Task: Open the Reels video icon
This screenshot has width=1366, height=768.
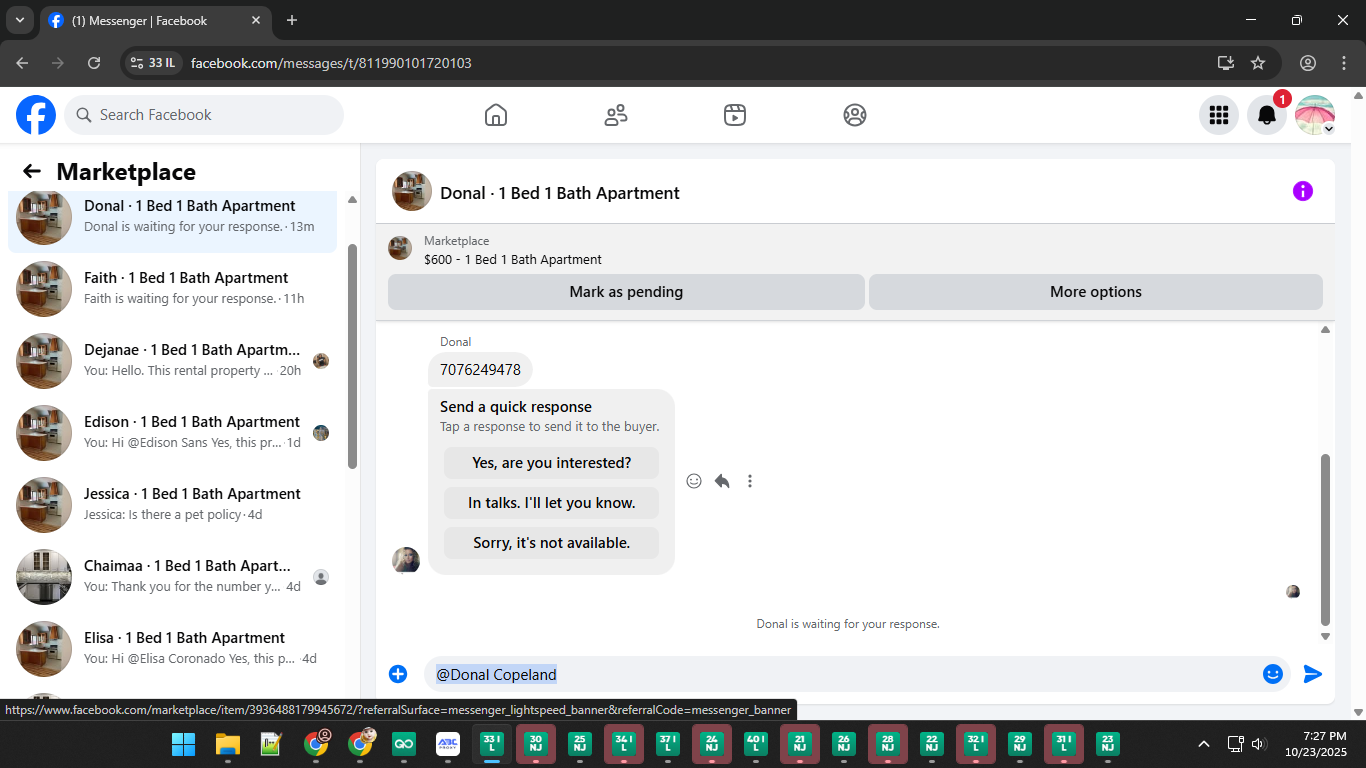Action: pyautogui.click(x=735, y=115)
